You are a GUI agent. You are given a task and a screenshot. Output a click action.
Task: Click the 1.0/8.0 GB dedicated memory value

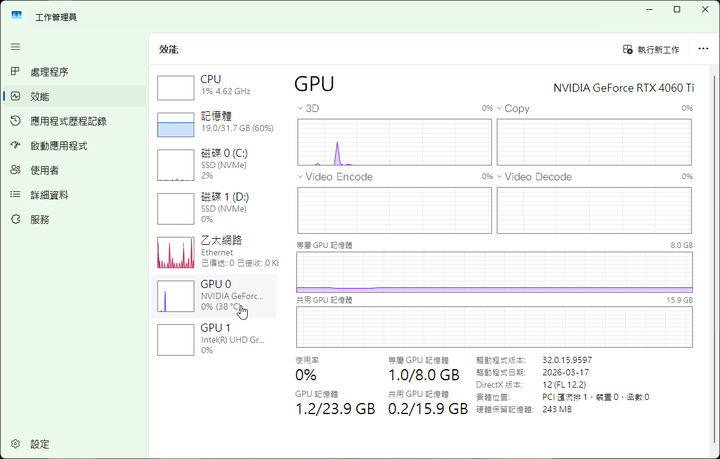(424, 375)
